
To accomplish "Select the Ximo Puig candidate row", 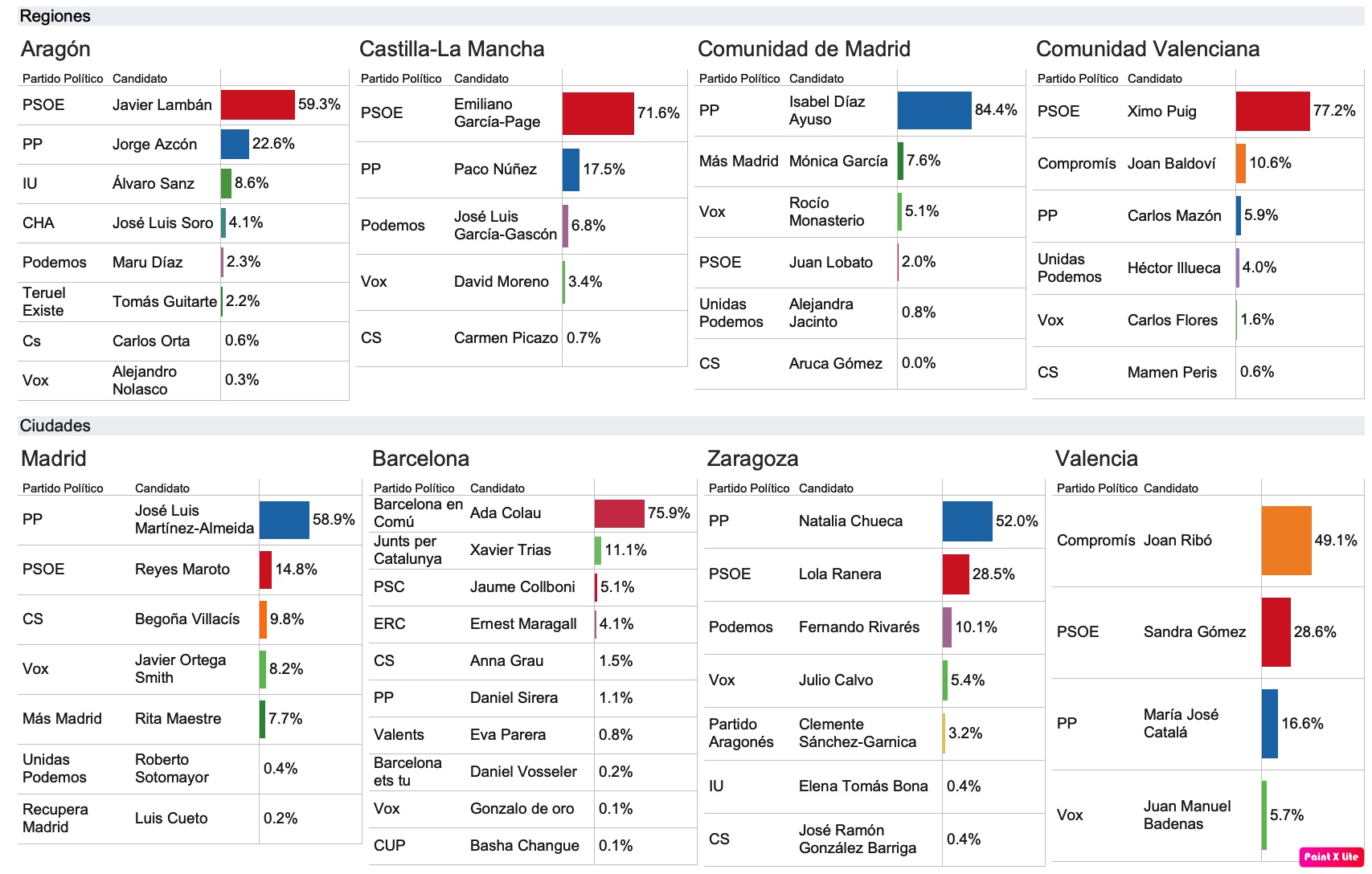I will [x=1198, y=112].
